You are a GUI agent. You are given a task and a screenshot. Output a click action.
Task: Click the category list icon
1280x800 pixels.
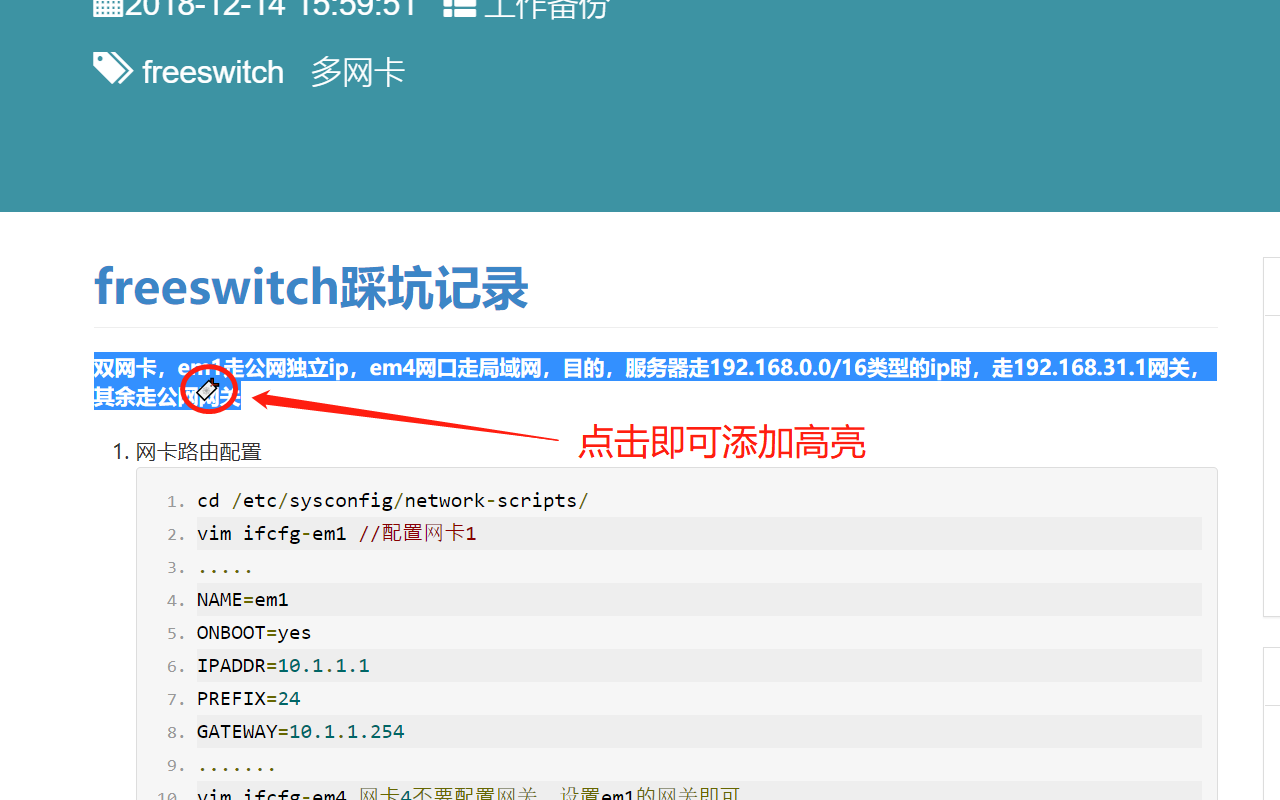pos(459,8)
